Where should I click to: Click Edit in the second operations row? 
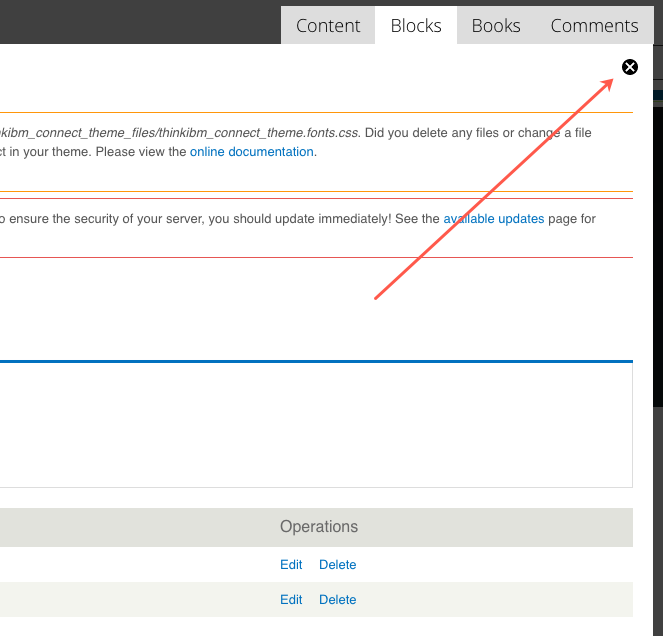[x=291, y=600]
